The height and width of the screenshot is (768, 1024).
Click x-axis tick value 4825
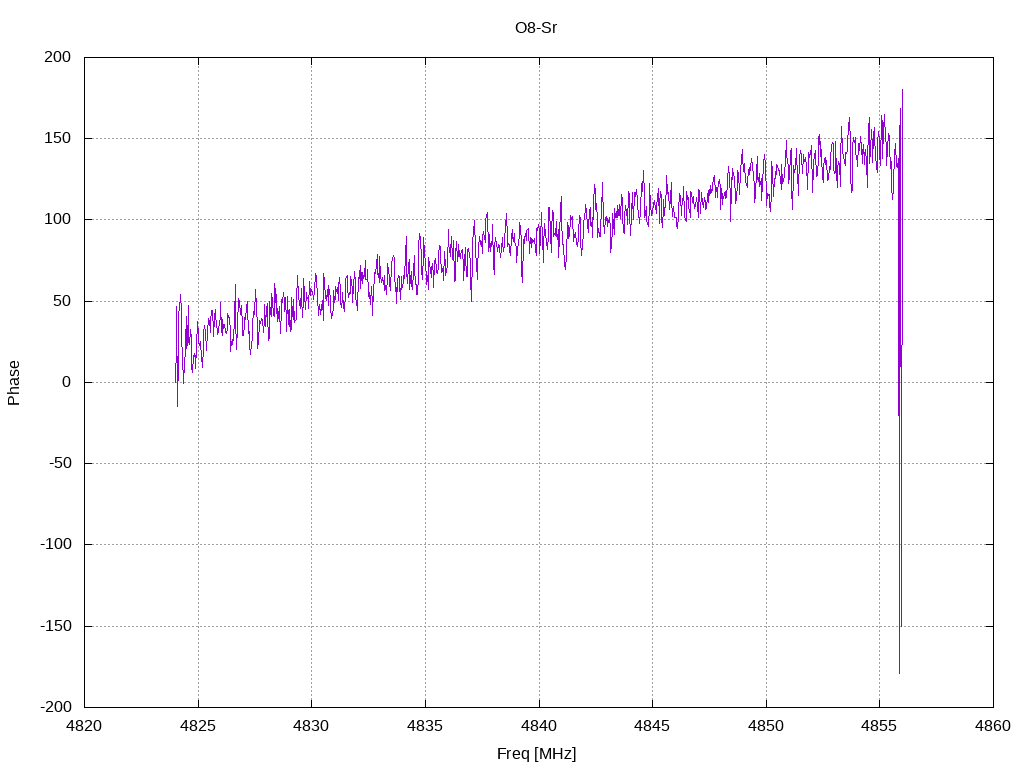(198, 726)
